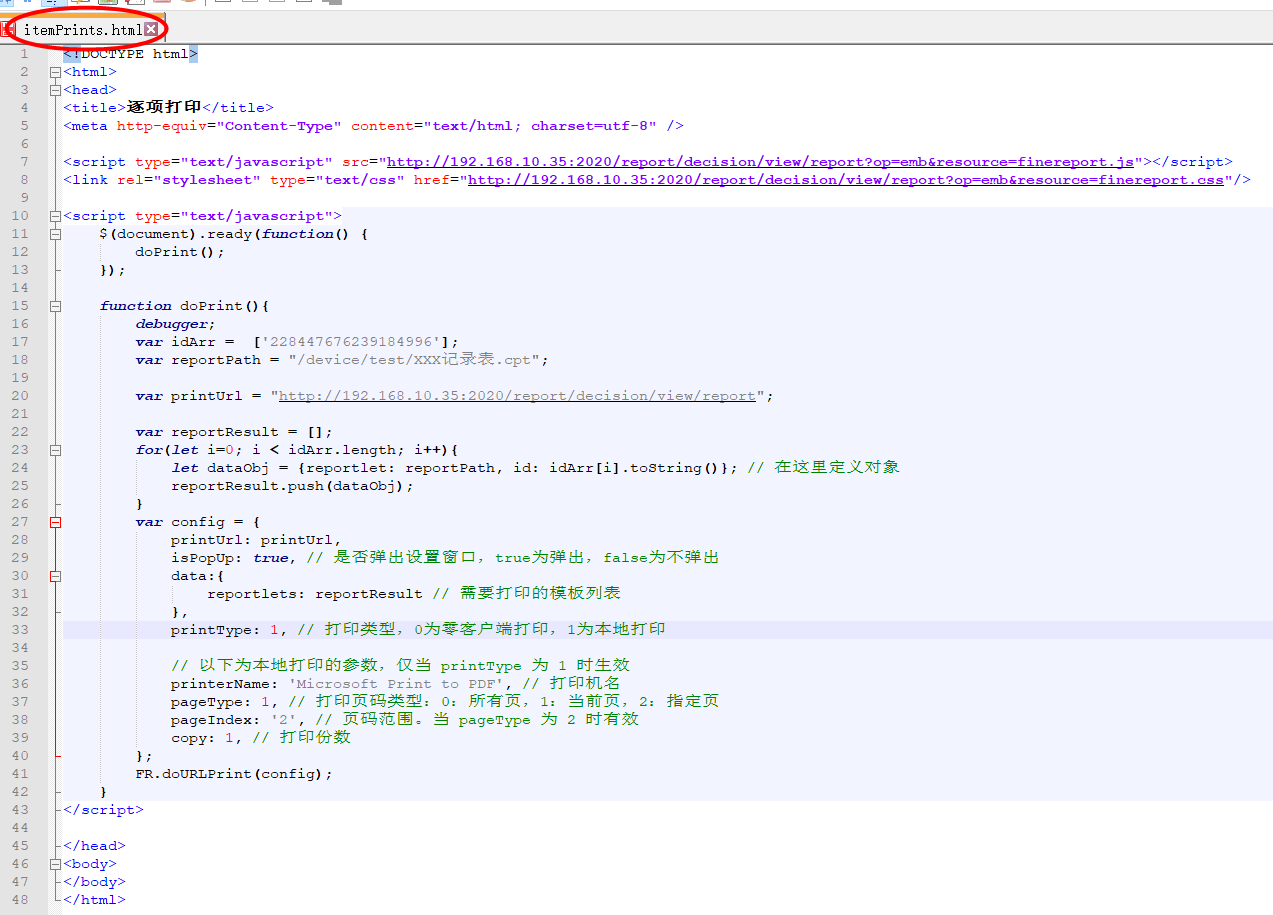Image resolution: width=1273 pixels, height=915 pixels.
Task: Click the closing </script> tag on line 43
Action: pyautogui.click(x=103, y=810)
